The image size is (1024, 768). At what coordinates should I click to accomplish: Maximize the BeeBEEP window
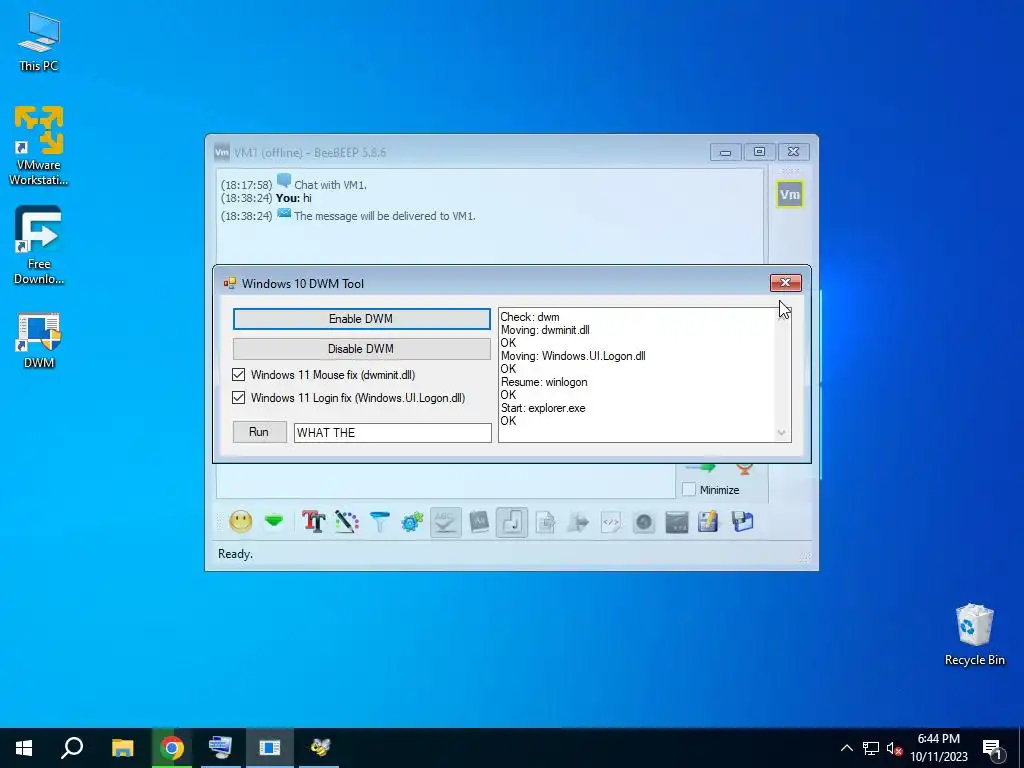tap(759, 152)
